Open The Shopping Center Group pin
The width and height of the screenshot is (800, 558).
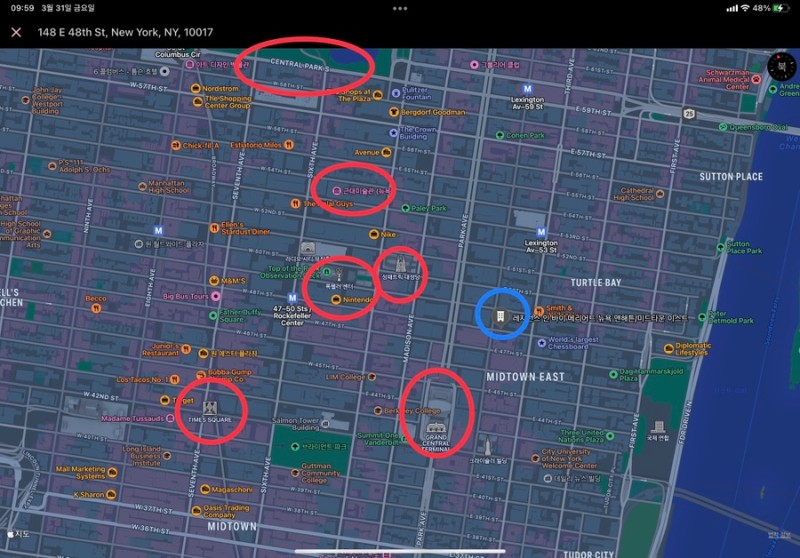pos(198,102)
